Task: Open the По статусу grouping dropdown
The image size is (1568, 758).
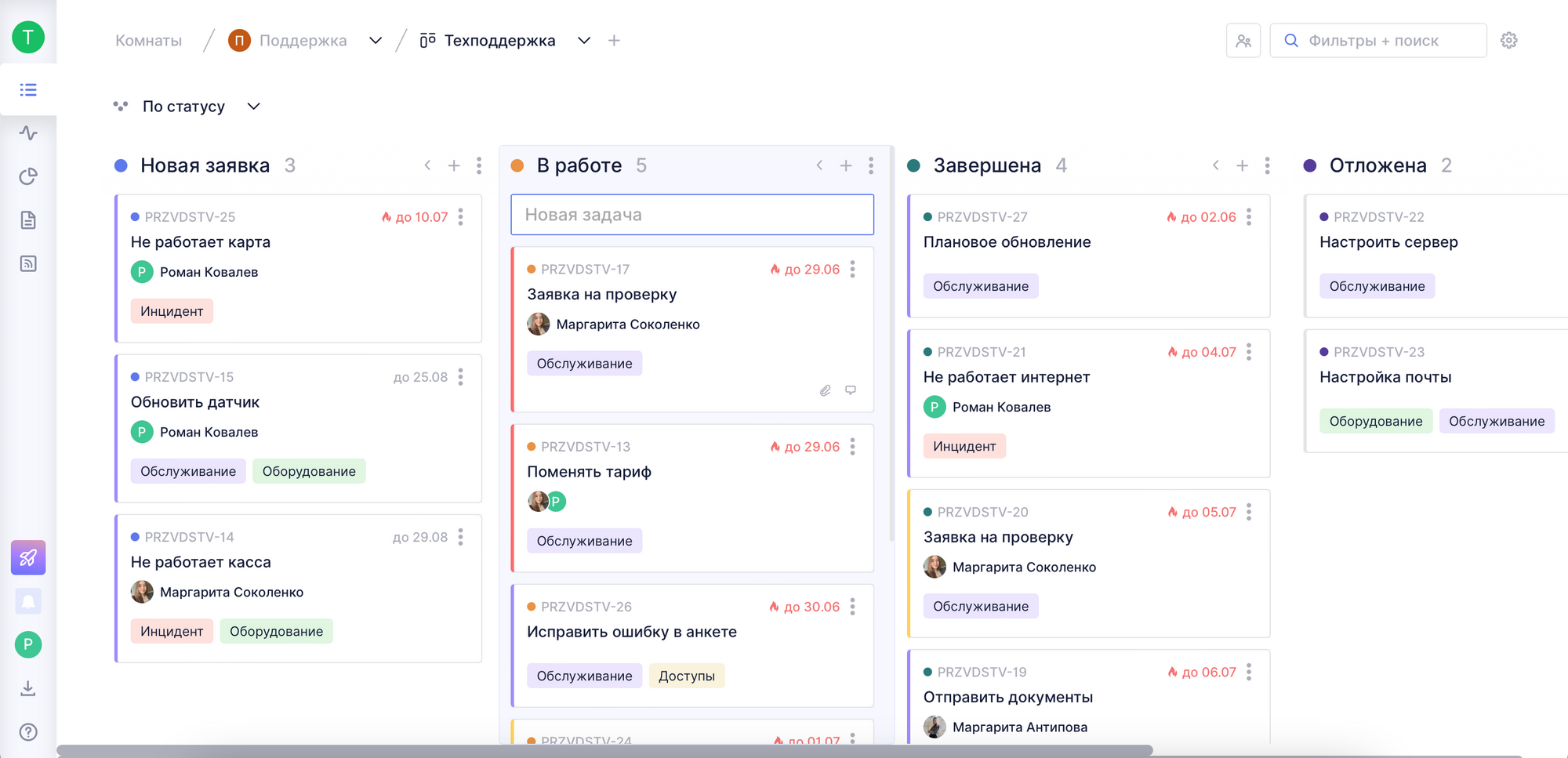Action: click(x=253, y=107)
